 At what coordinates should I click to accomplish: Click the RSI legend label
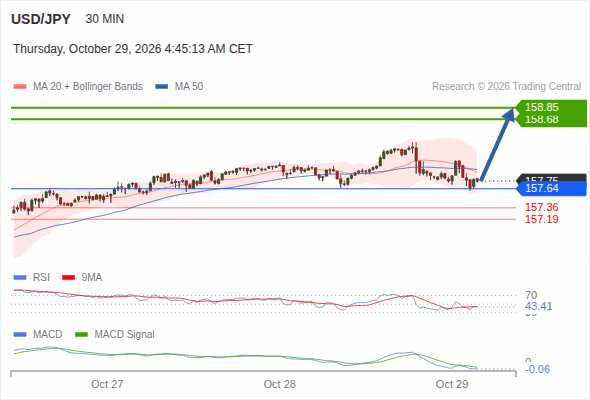point(41,277)
